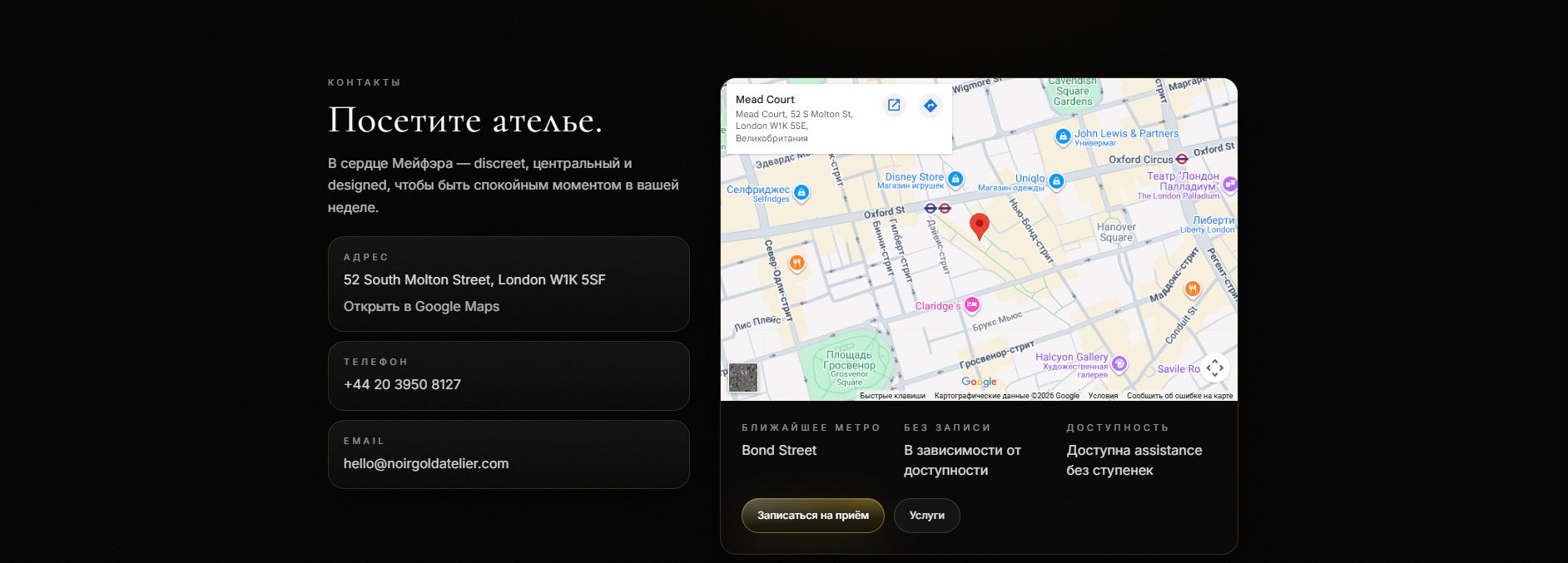This screenshot has width=1568, height=563.
Task: Click the Доступна assistance без ступенек text
Action: click(1134, 460)
